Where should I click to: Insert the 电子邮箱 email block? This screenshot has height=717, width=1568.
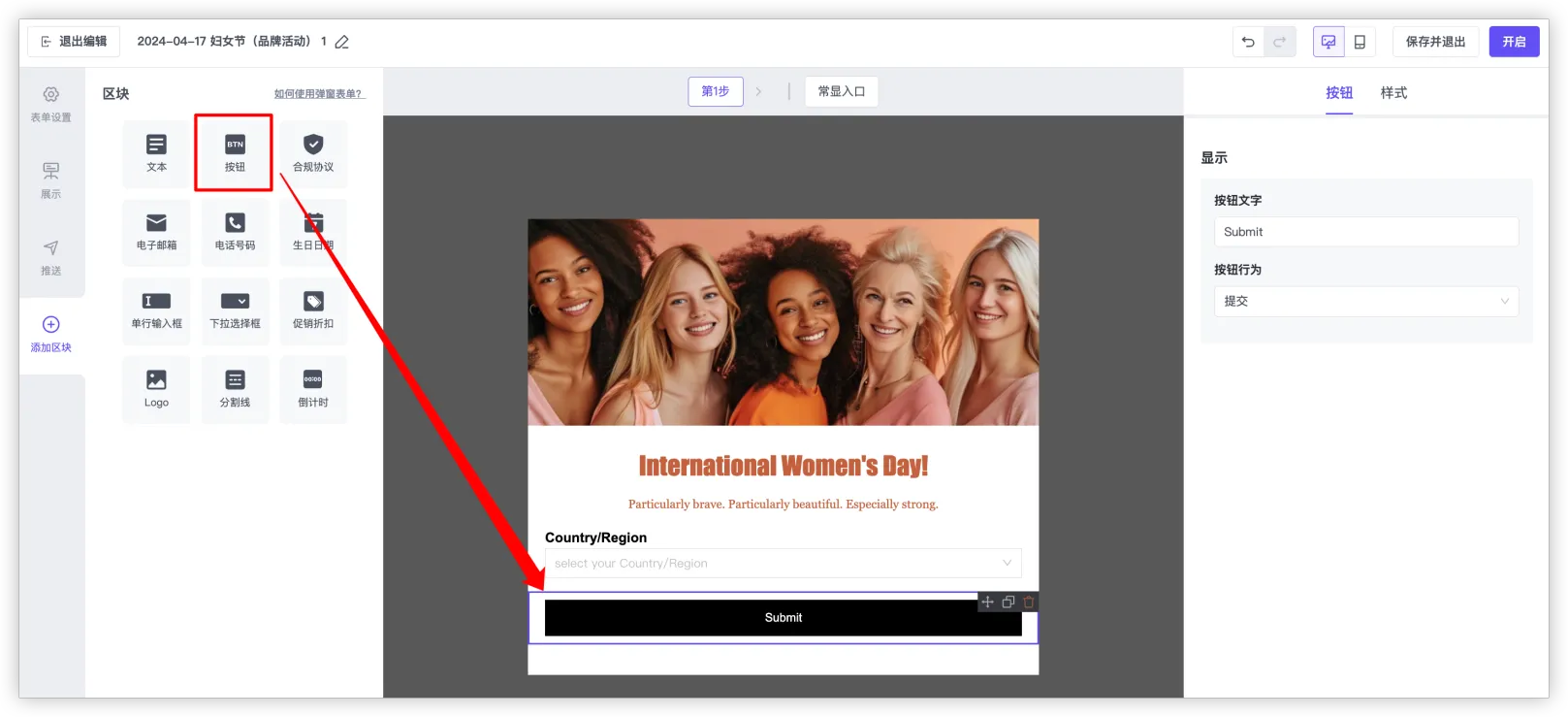[x=156, y=232]
